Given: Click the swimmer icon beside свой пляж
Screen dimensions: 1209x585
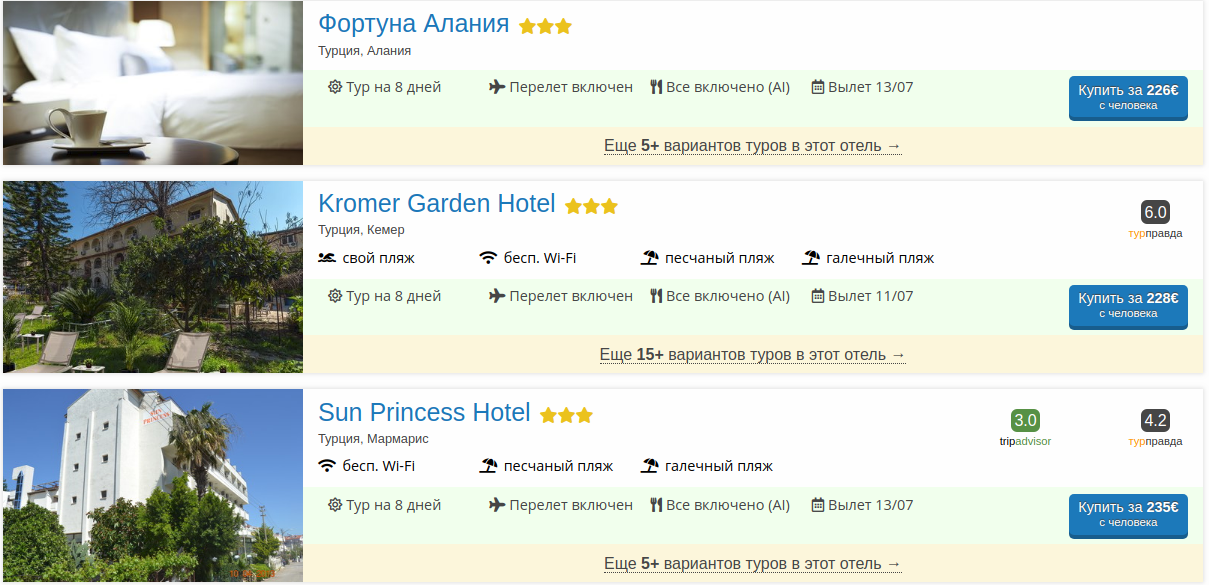Looking at the screenshot, I should coord(327,258).
